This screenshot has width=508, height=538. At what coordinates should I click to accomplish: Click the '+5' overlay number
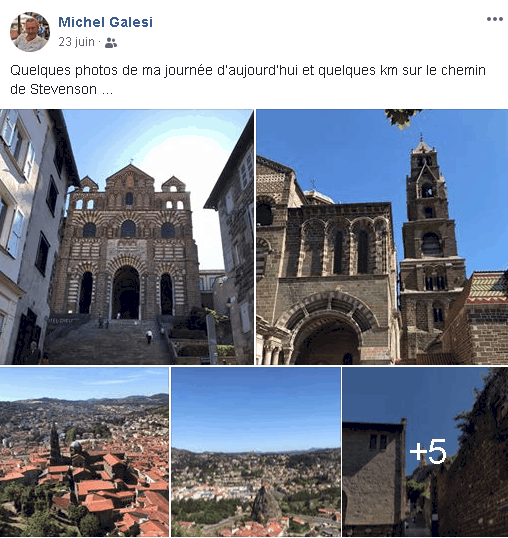tap(428, 451)
